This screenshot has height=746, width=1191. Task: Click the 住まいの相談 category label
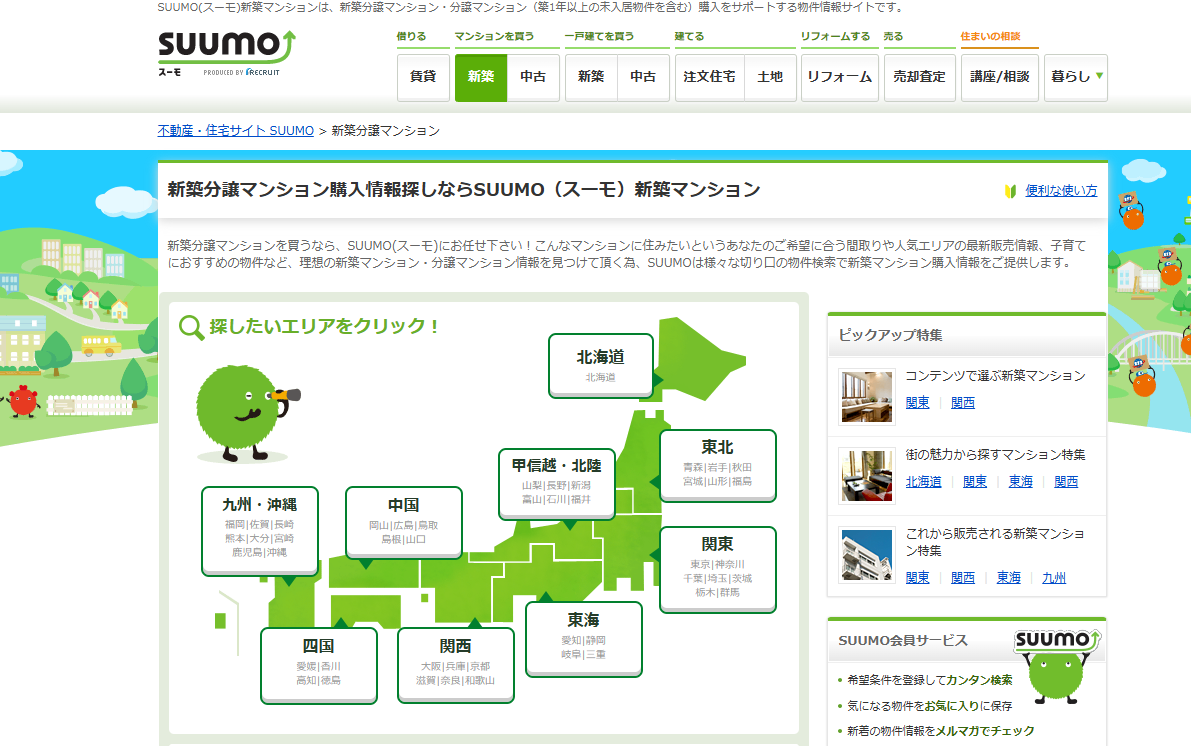click(990, 36)
